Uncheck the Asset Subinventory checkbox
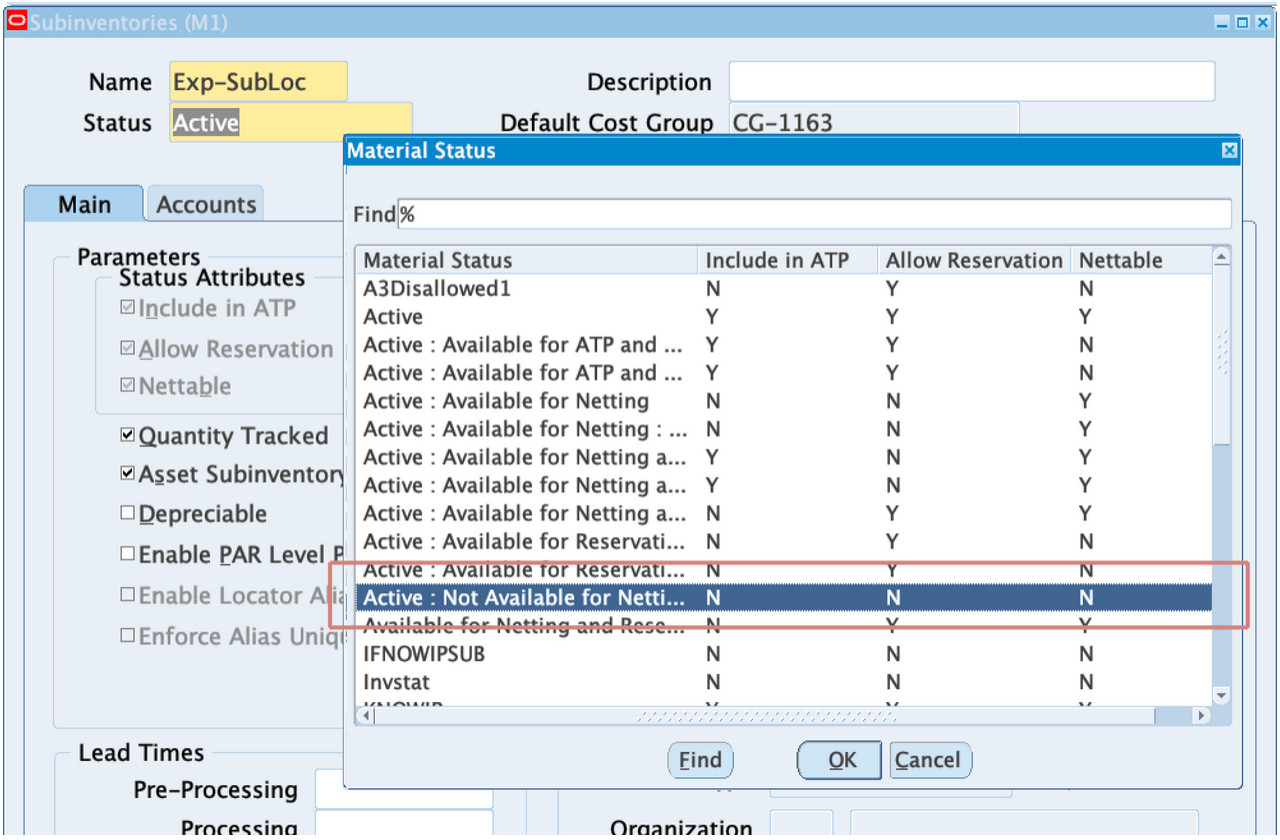Image resolution: width=1280 pixels, height=840 pixels. coord(127,473)
